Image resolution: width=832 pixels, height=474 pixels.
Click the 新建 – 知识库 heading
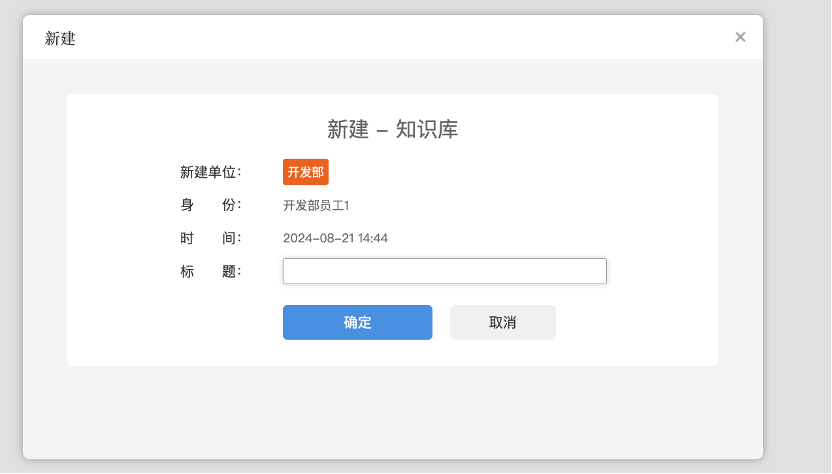392,129
